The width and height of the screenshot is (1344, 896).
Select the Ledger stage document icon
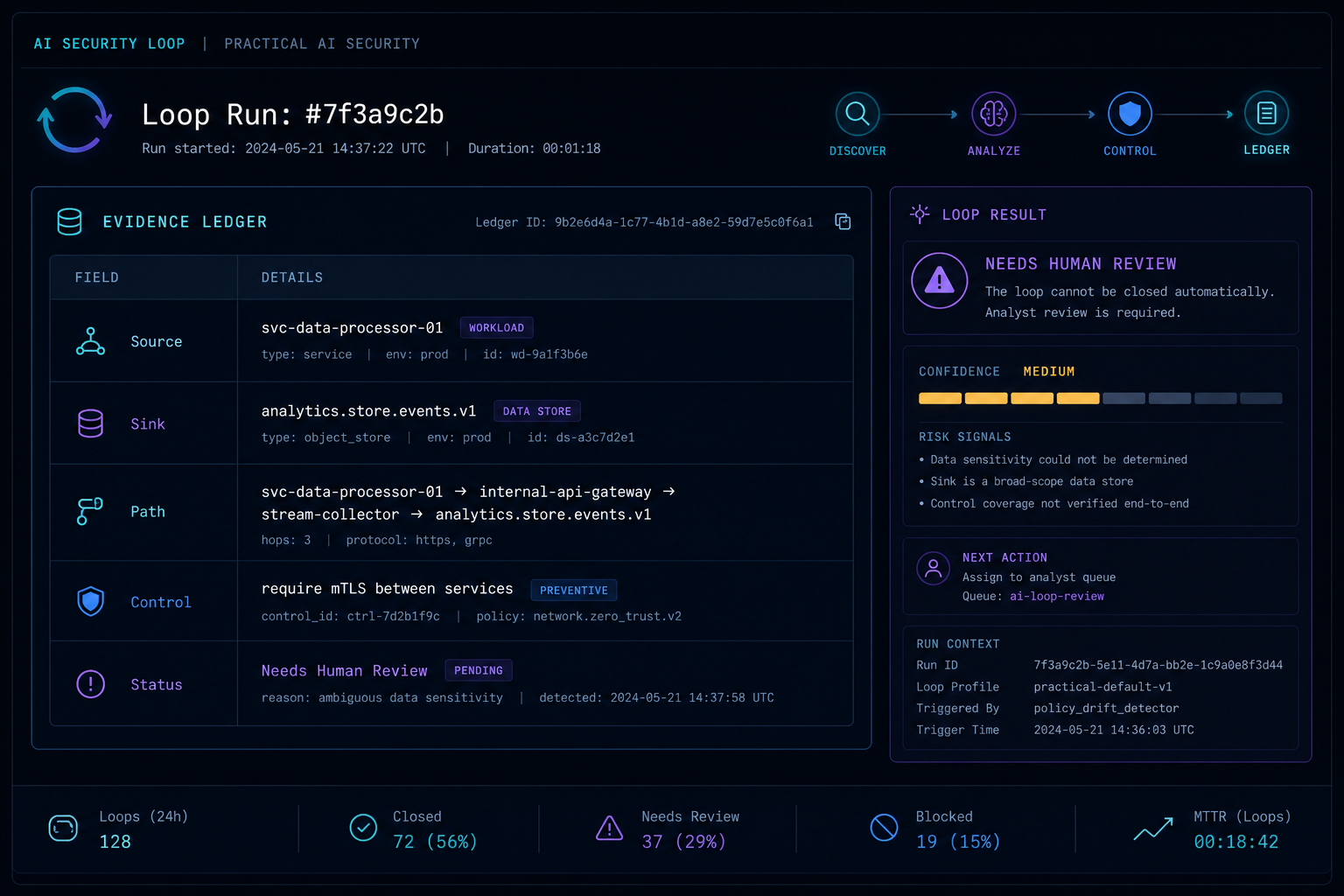[1266, 113]
